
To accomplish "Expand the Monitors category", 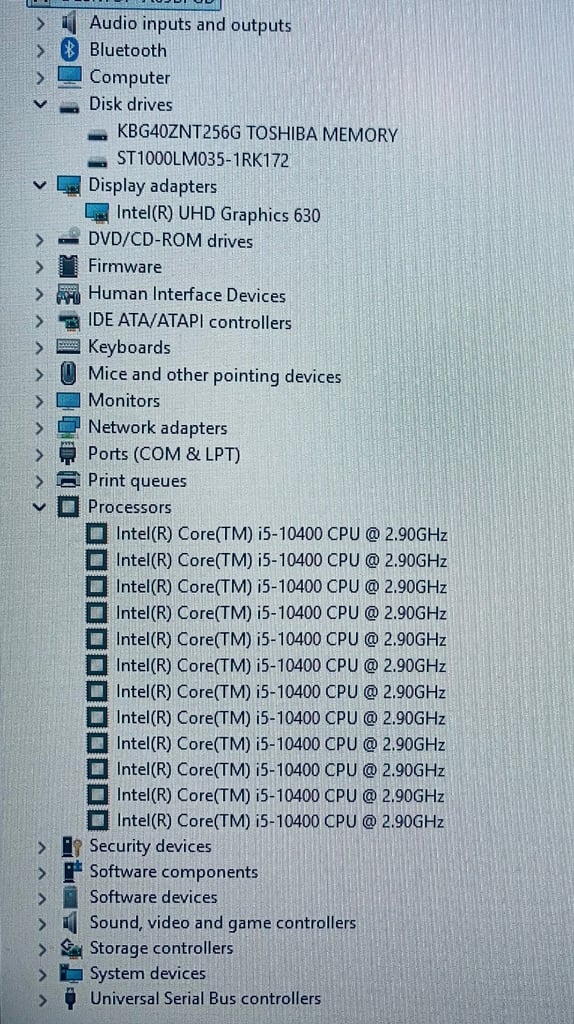I will pos(40,400).
